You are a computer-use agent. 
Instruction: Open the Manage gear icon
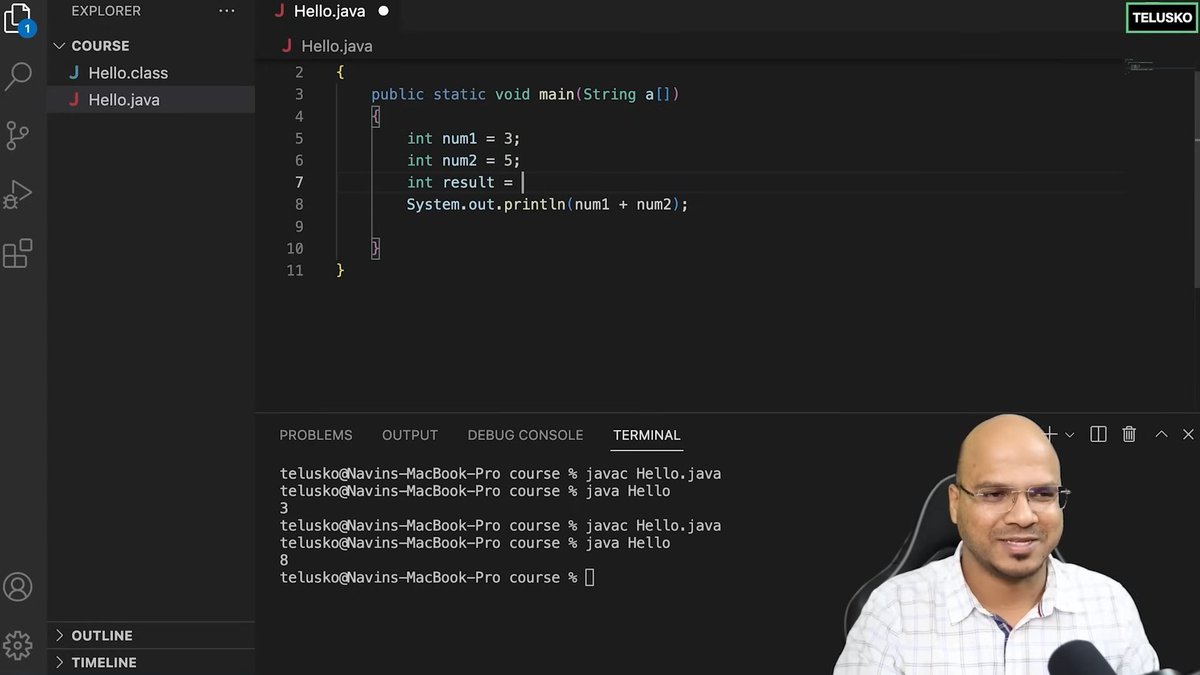coord(18,644)
